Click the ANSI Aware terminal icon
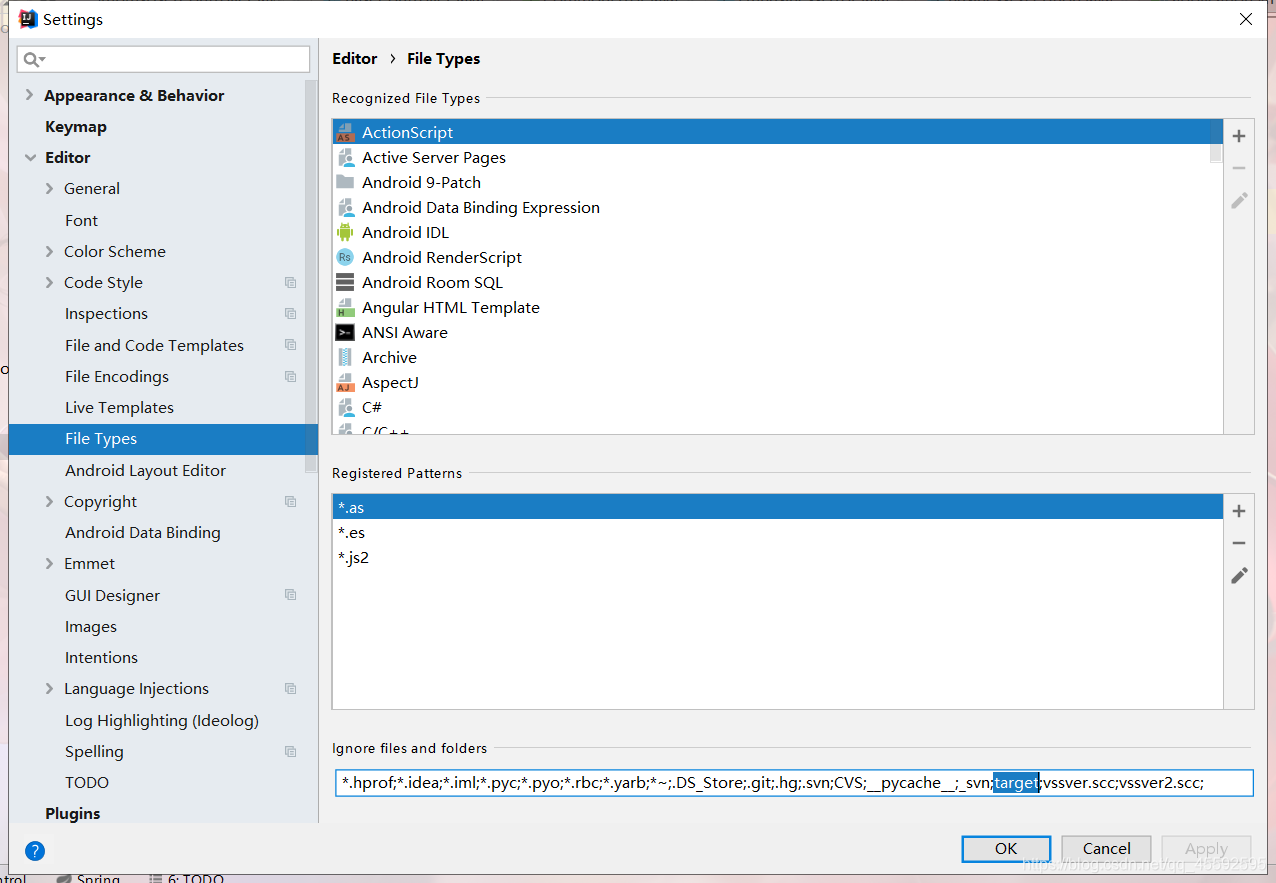Image resolution: width=1276 pixels, height=883 pixels. point(345,332)
